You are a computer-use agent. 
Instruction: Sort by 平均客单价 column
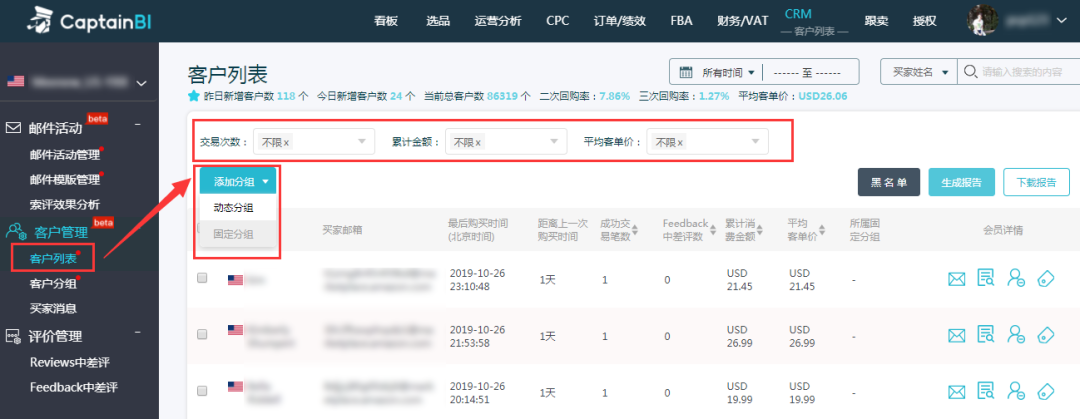(822, 229)
